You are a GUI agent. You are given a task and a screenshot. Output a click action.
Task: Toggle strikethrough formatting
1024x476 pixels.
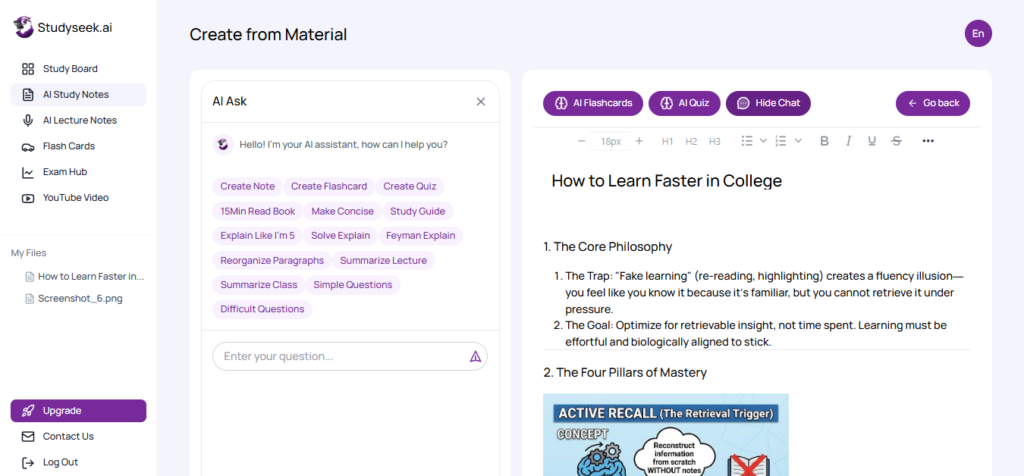pos(896,141)
